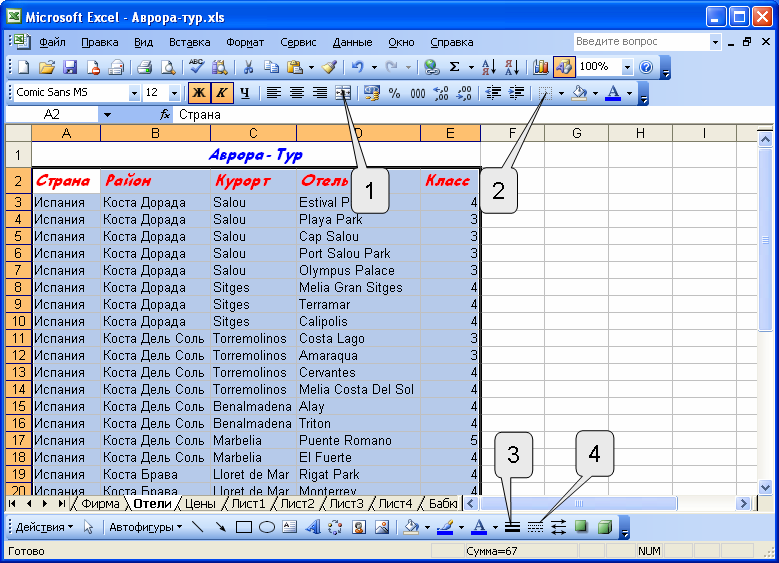Screen dimensions: 779x563
Task: Align text to the right
Action: 320,92
